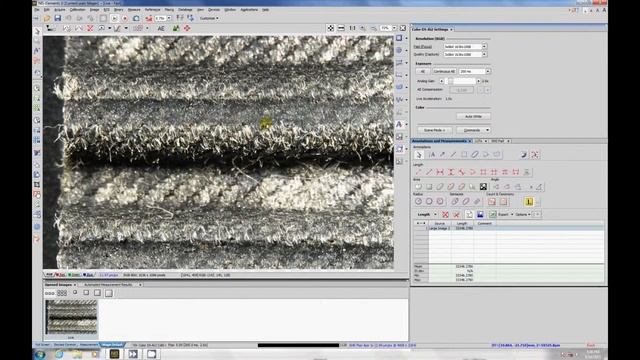Click the Comment column header

point(484,224)
